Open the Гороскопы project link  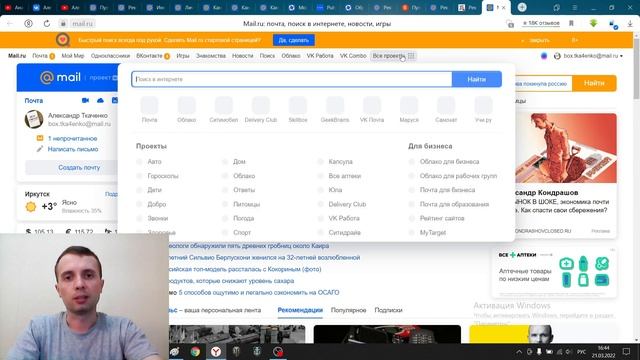[x=163, y=176]
